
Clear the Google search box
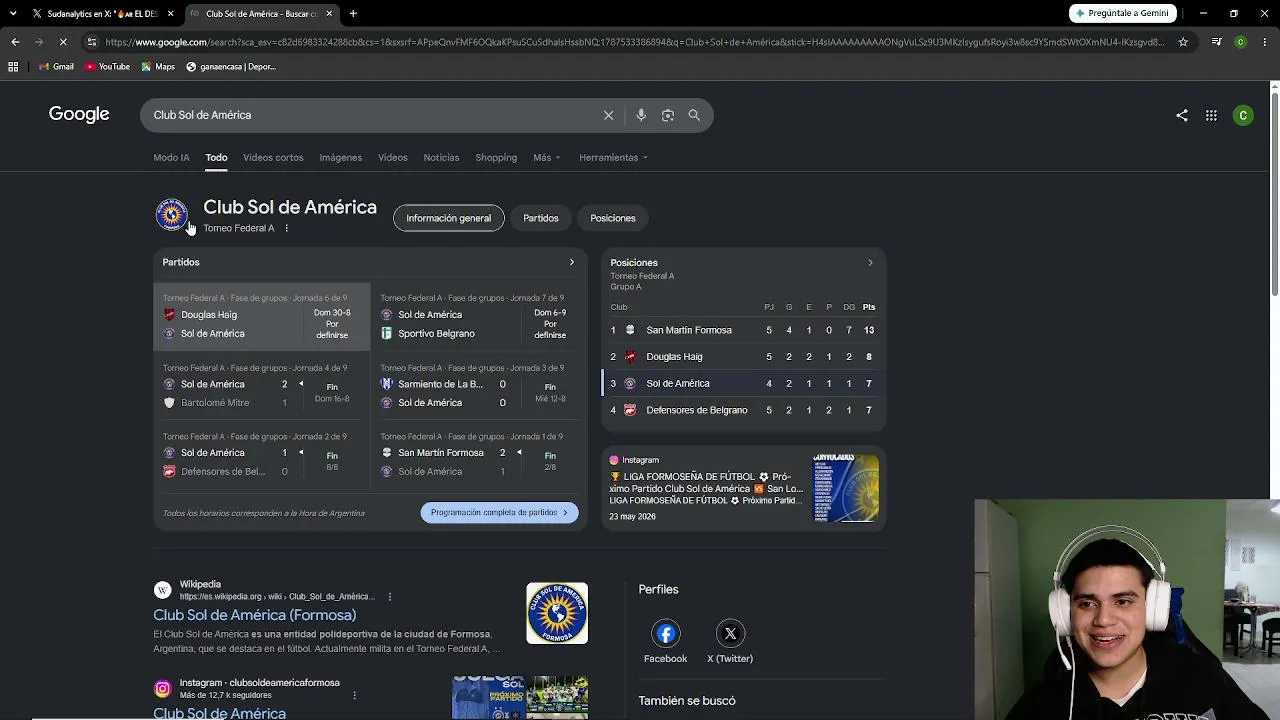[x=608, y=115]
